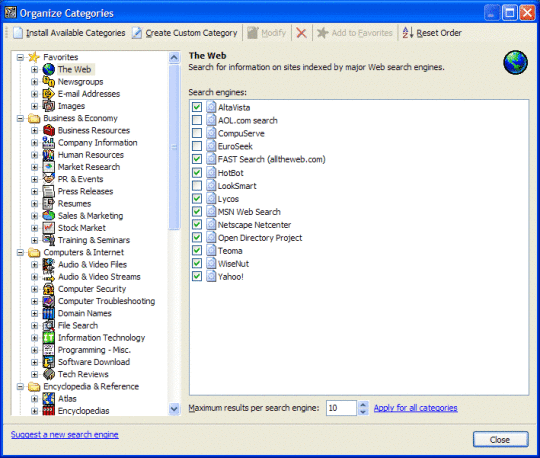Select Audio & Video Streams category
This screenshot has height=458, width=540.
(99, 277)
